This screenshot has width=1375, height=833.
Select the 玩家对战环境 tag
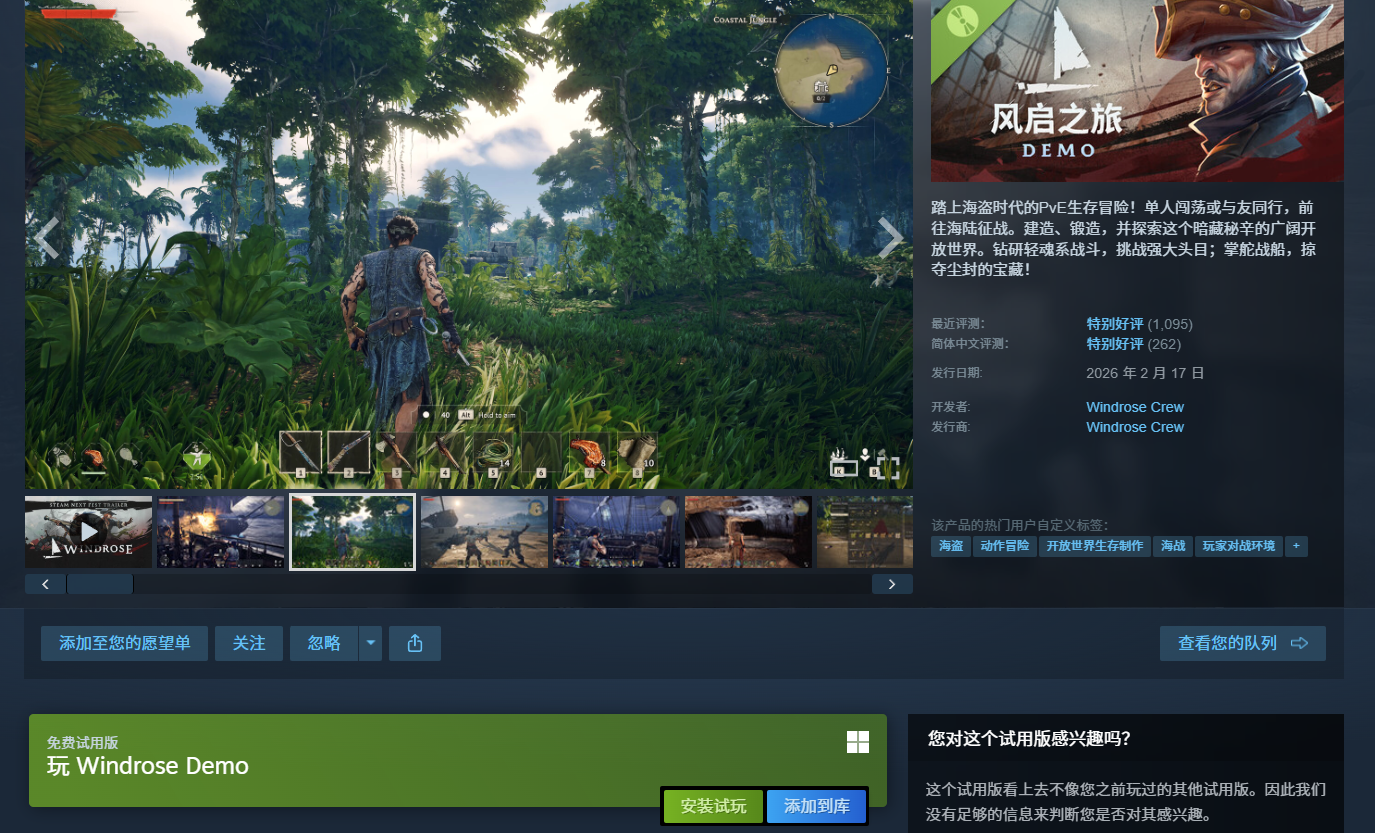click(x=1238, y=546)
